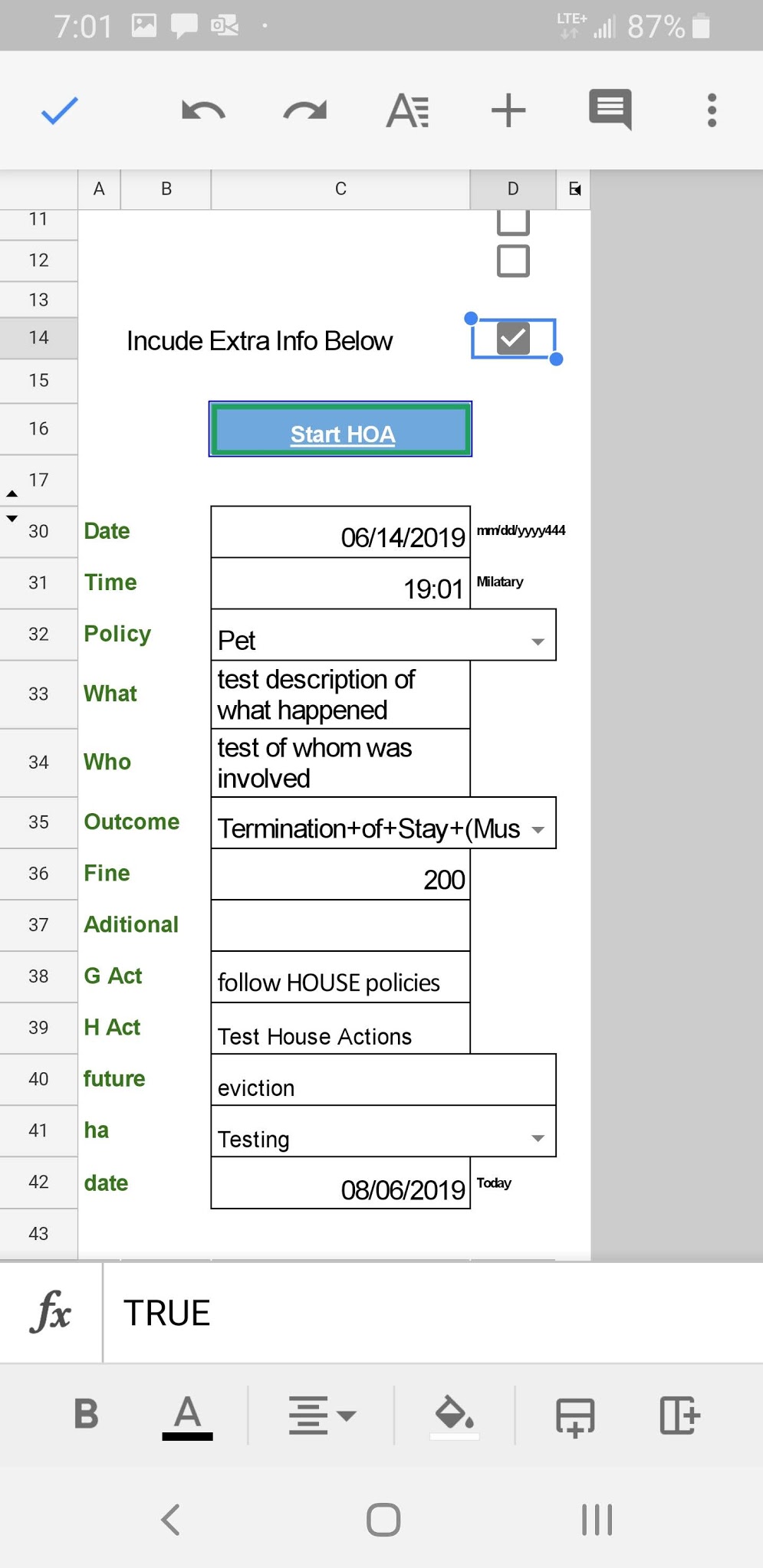
Task: Insert a row using bottom toolbar icon
Action: click(x=575, y=1416)
